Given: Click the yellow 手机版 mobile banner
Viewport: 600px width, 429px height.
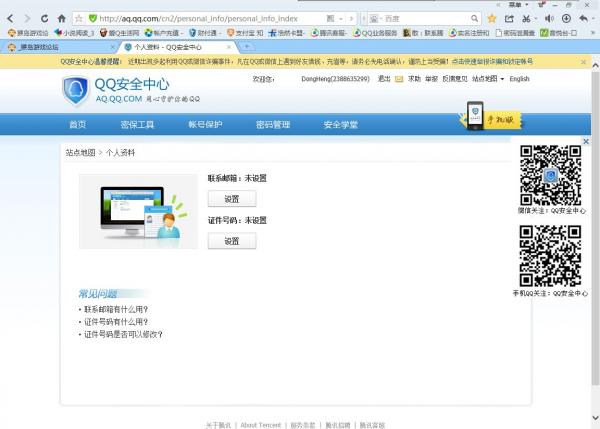Looking at the screenshot, I should click(492, 117).
